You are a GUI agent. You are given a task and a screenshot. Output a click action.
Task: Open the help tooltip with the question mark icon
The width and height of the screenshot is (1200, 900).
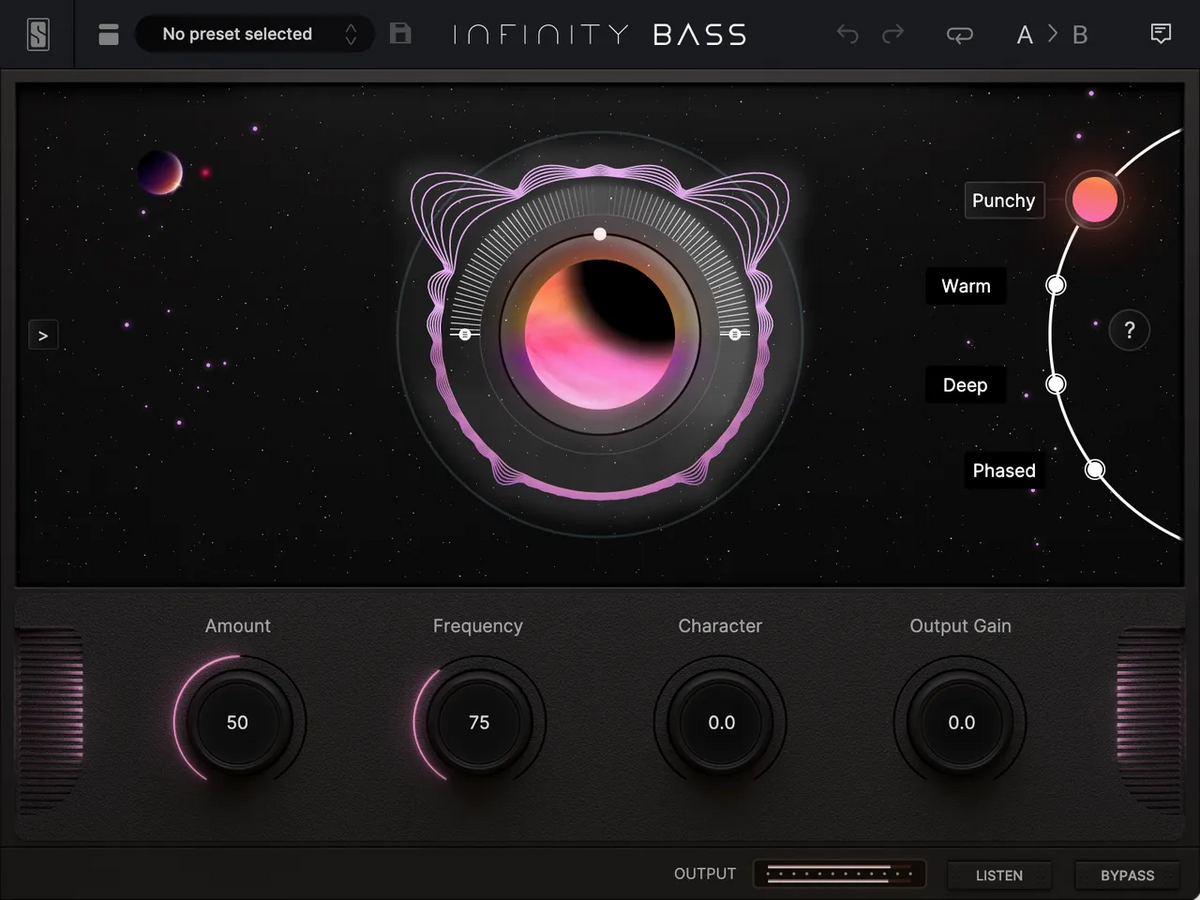point(1129,330)
